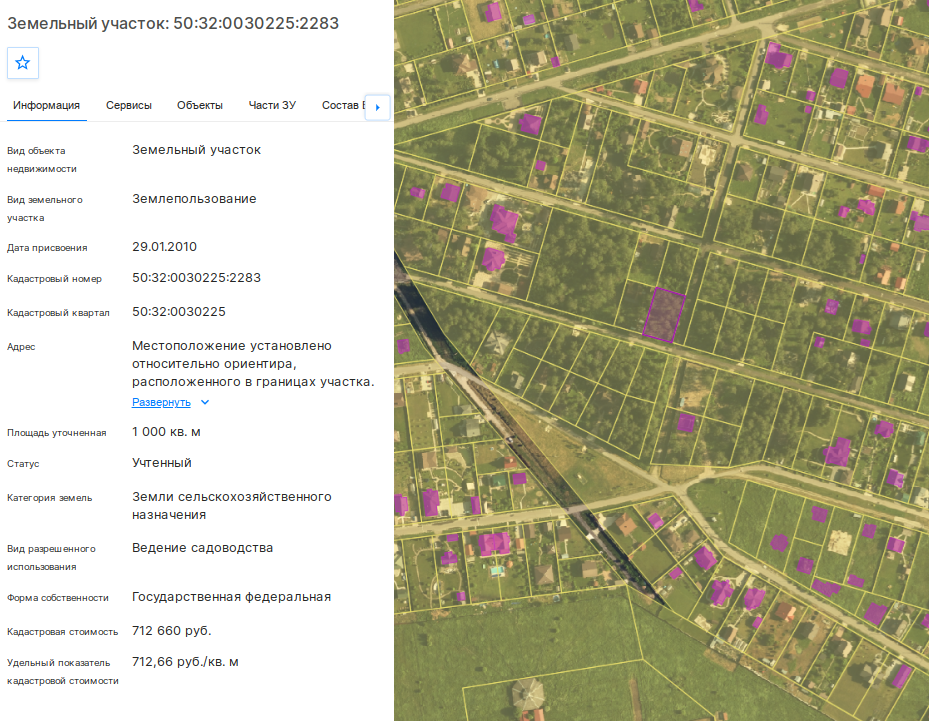Switch to the Объекты tab
This screenshot has width=929, height=721.
tap(200, 105)
